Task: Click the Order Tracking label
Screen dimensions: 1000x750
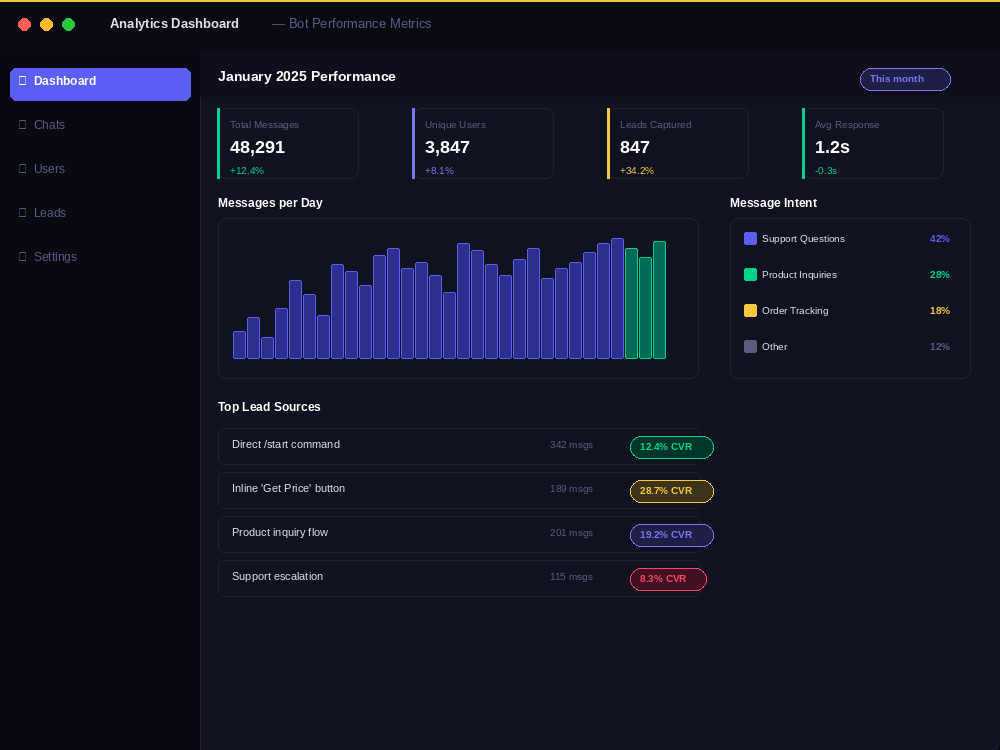Action: tap(795, 311)
